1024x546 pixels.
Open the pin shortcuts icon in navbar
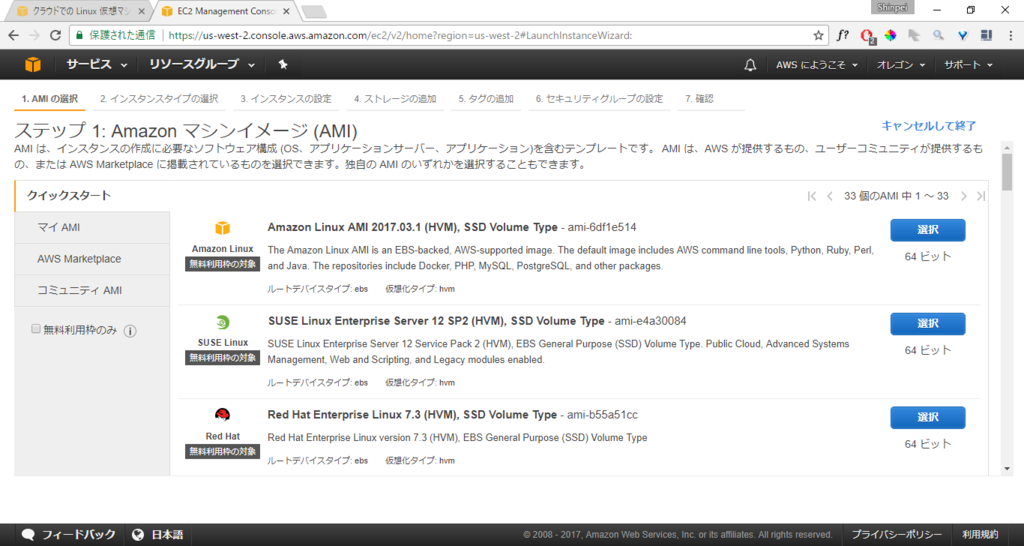(x=283, y=64)
